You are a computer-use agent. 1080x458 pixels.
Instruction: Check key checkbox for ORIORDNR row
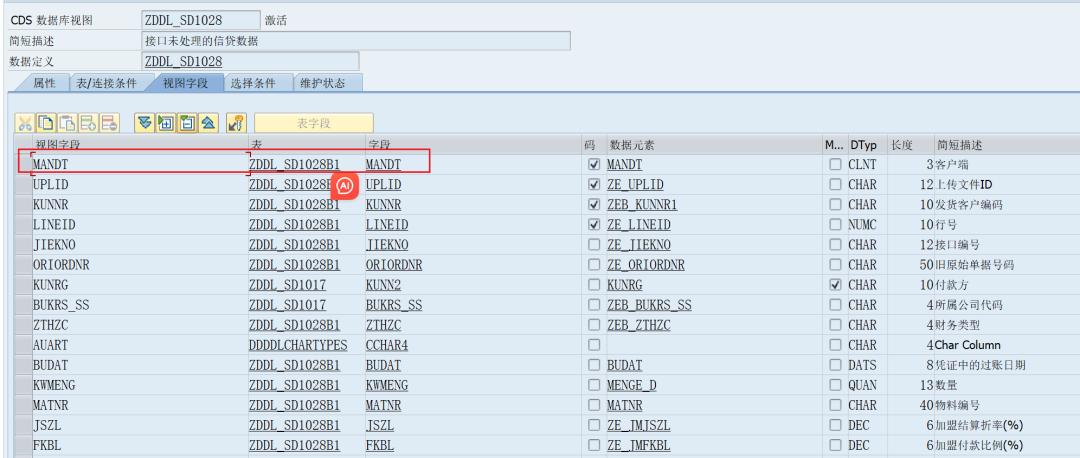click(x=594, y=265)
